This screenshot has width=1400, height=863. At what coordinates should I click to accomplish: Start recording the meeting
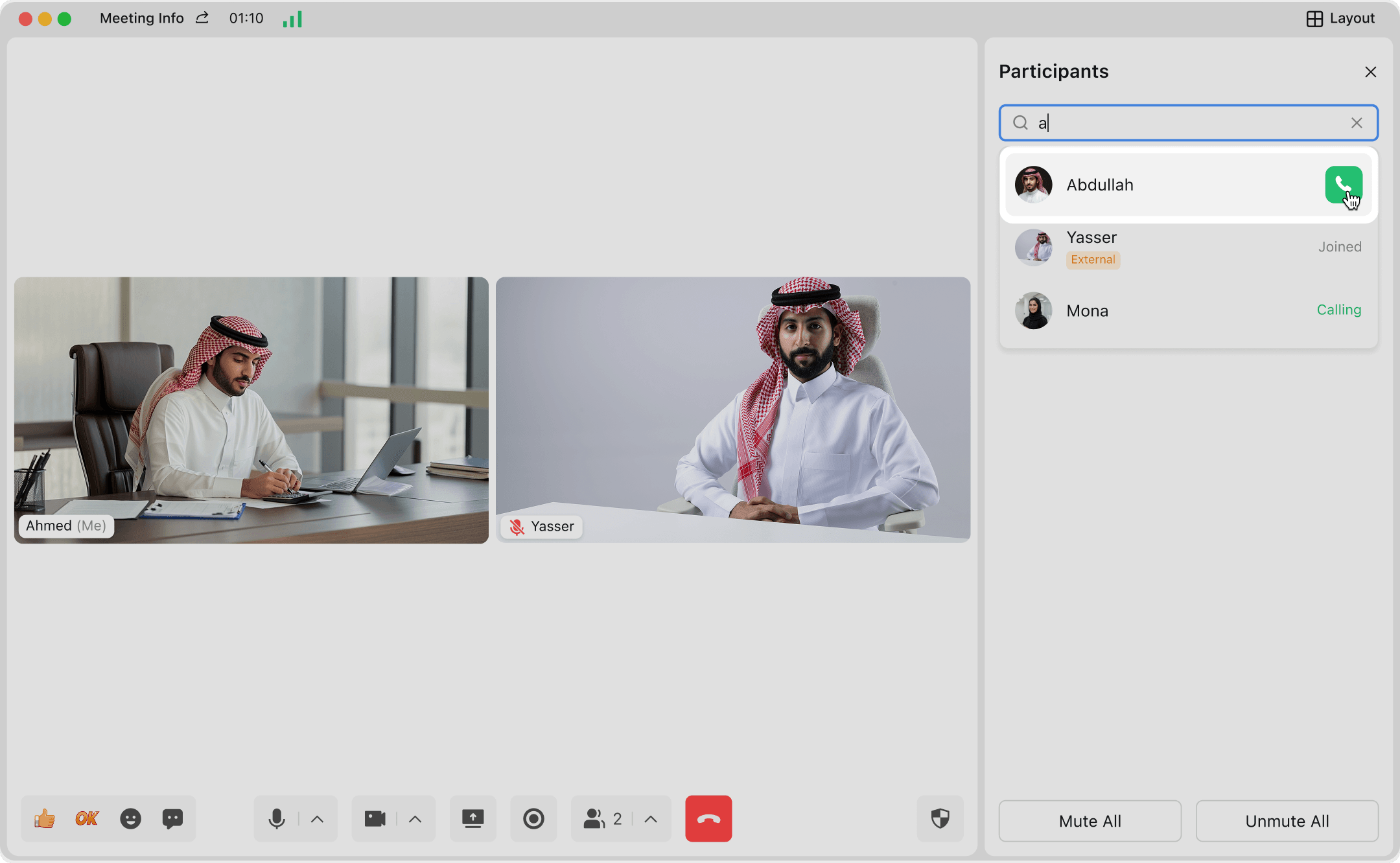point(533,819)
